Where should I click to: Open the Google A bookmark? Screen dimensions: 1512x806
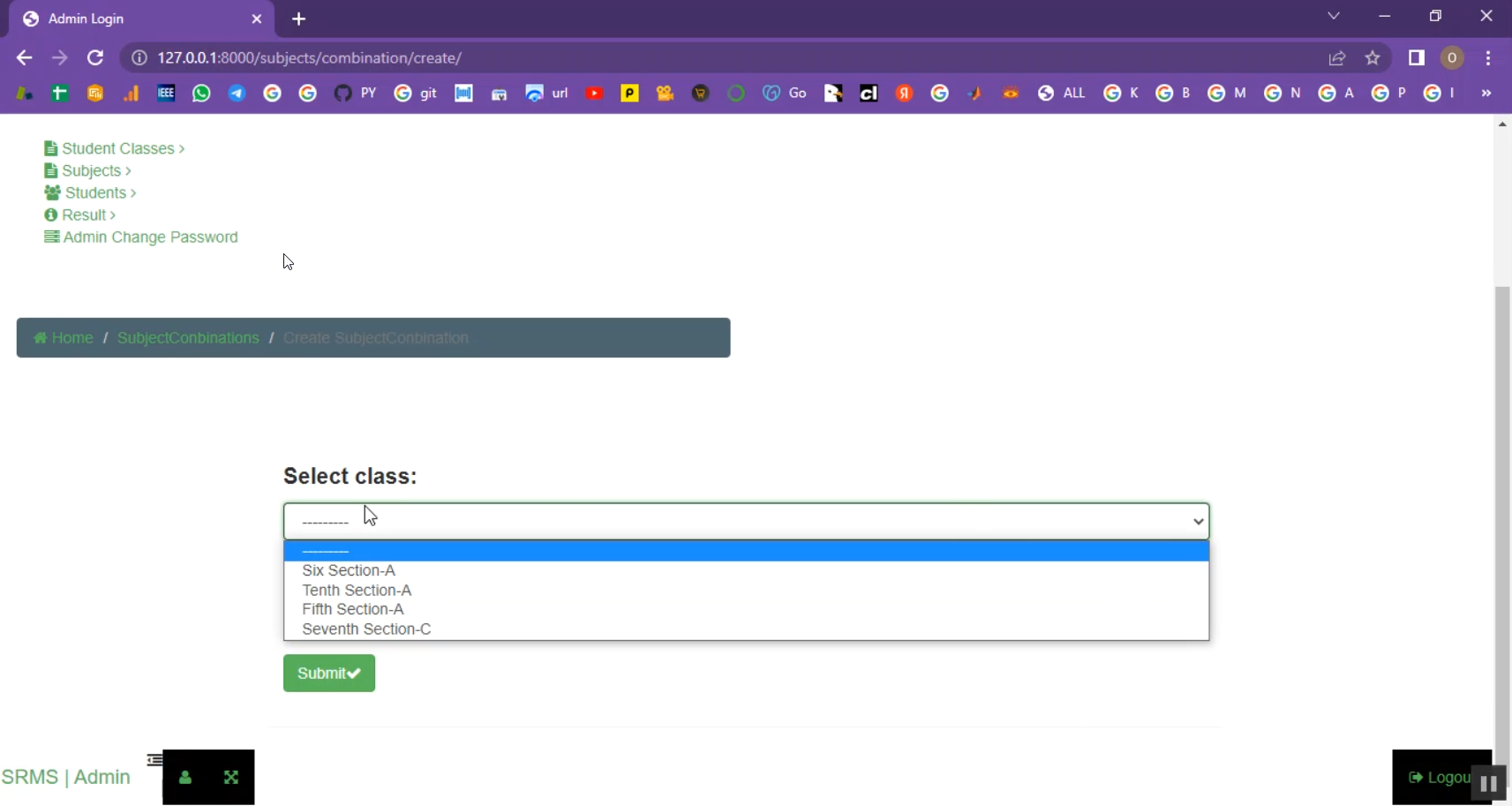pyautogui.click(x=1336, y=93)
